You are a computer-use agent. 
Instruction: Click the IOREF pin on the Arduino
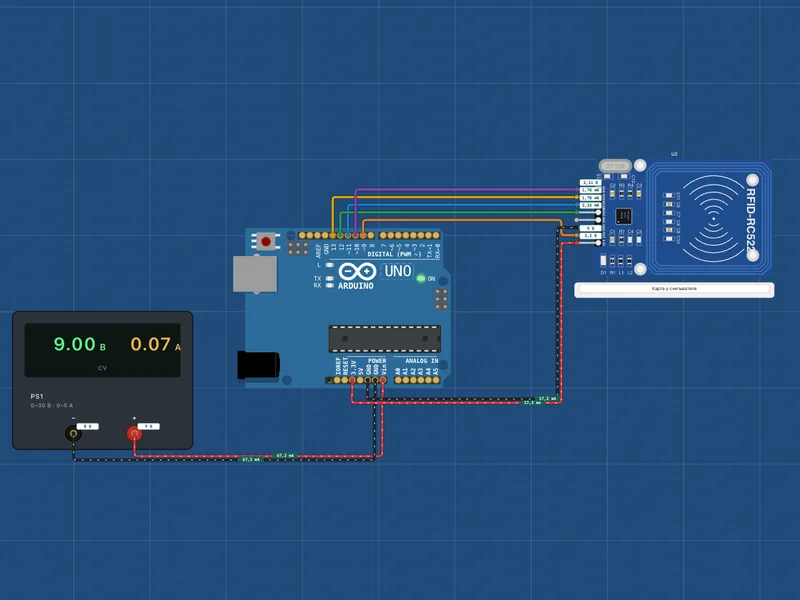click(x=337, y=380)
